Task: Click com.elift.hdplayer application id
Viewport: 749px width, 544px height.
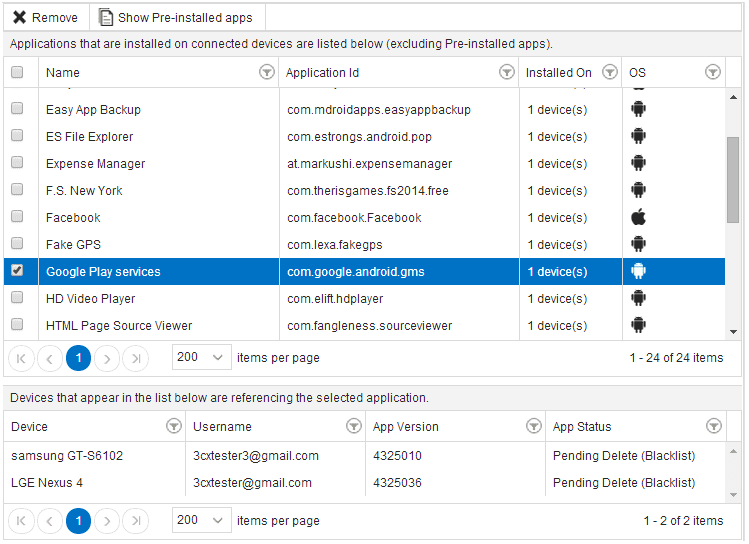Action: click(335, 299)
